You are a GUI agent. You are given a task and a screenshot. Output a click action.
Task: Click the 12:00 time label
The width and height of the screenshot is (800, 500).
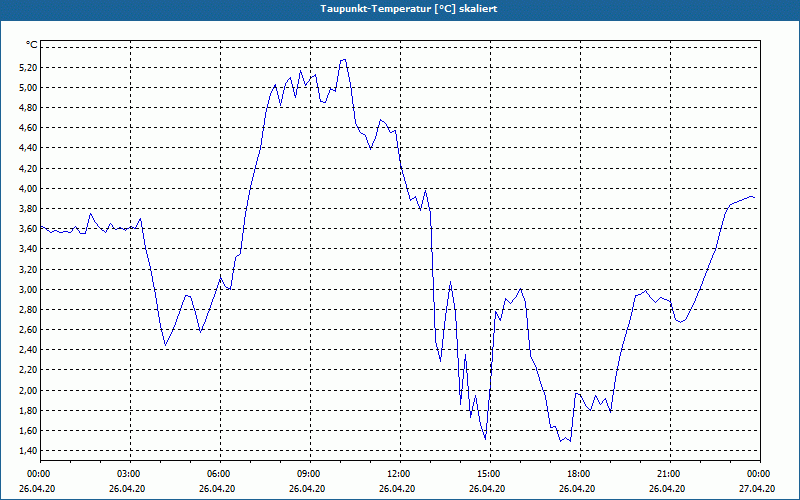coord(398,474)
